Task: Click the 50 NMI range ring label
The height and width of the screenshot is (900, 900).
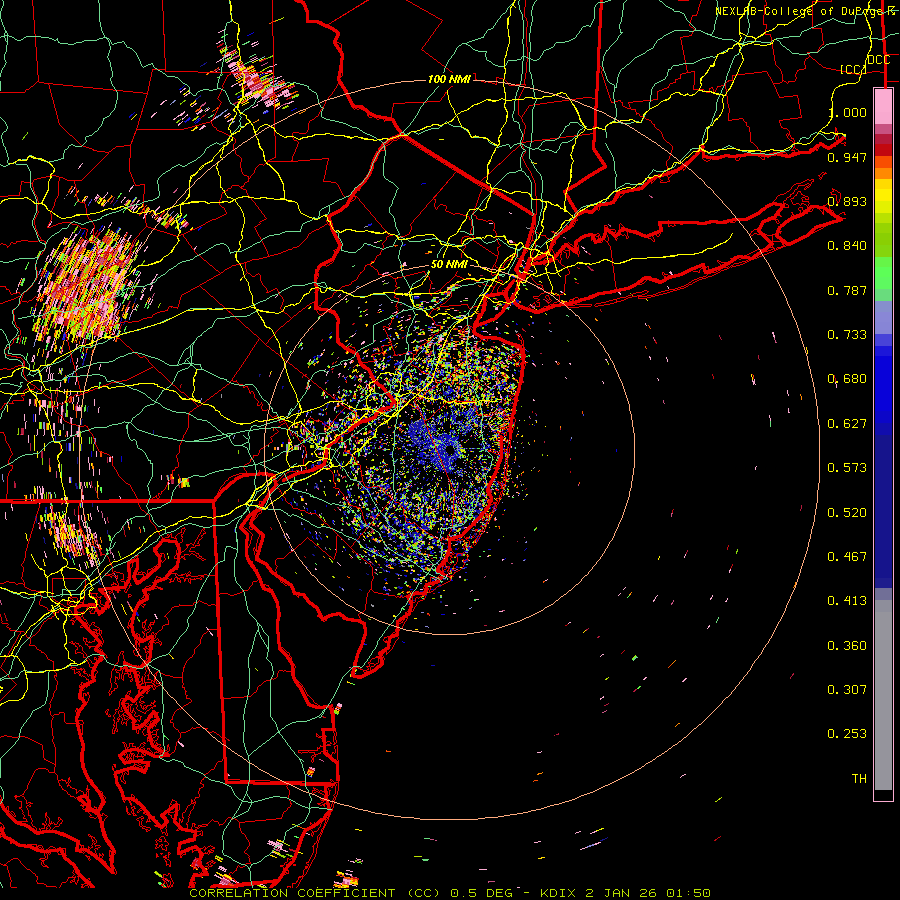Action: coord(449,264)
